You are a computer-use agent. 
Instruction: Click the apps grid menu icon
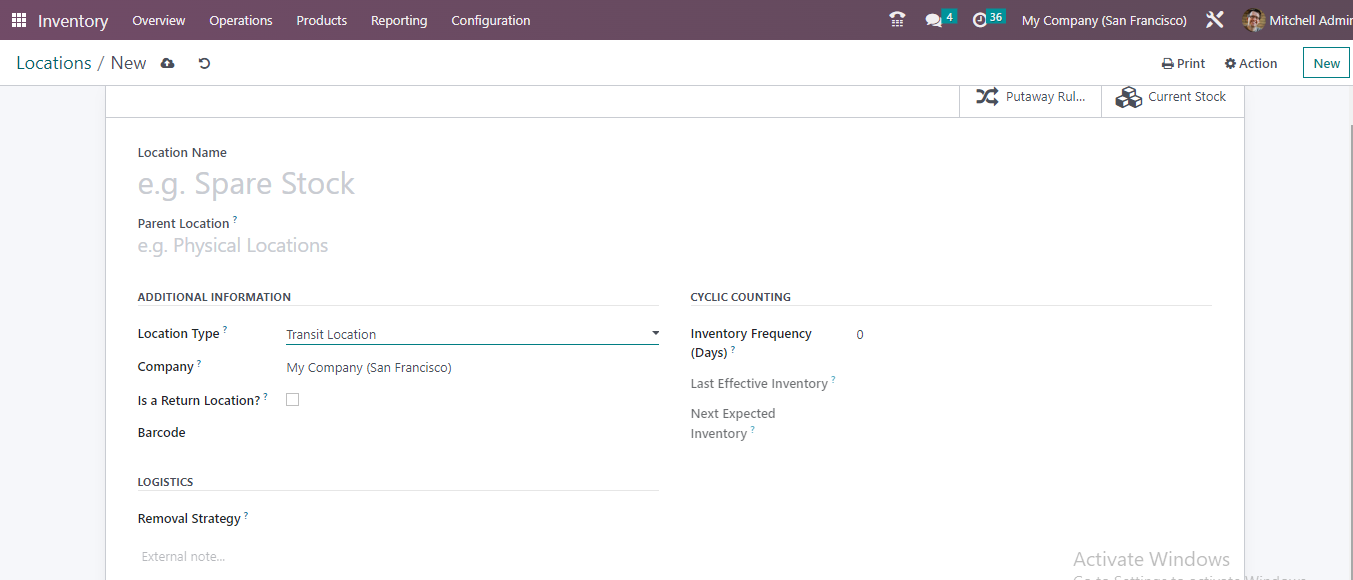point(18,19)
